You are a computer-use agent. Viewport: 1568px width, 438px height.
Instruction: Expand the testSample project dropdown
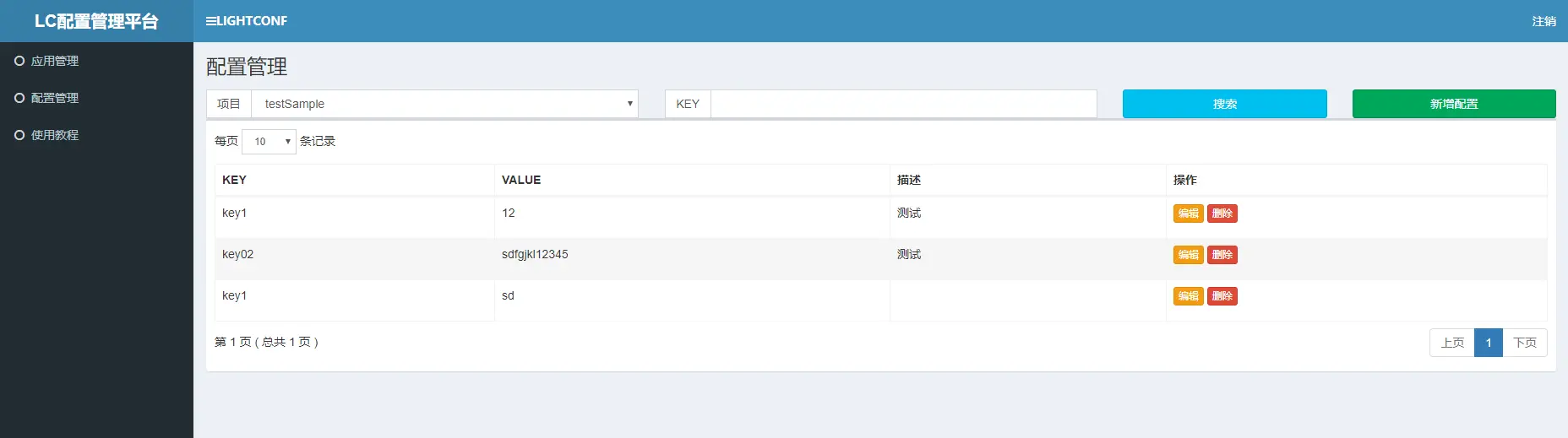(x=444, y=104)
